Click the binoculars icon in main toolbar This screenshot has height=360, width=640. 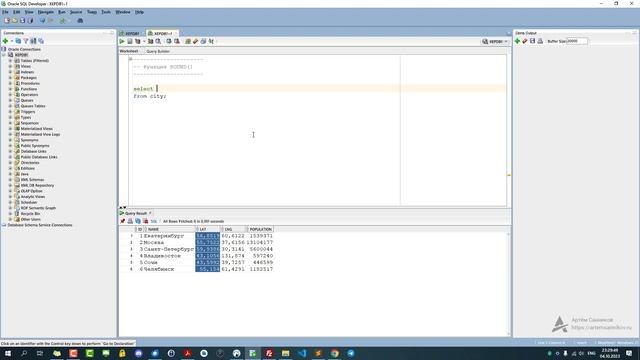80,20
